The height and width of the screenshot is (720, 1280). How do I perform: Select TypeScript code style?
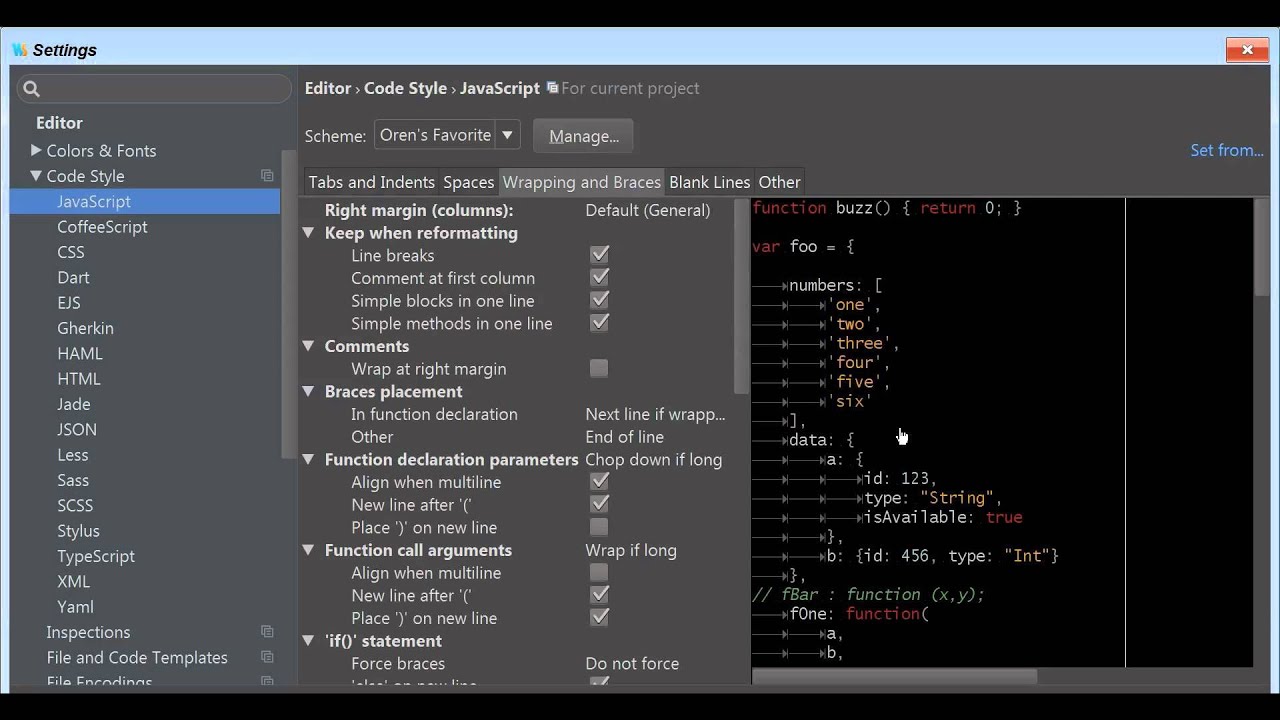coord(96,556)
